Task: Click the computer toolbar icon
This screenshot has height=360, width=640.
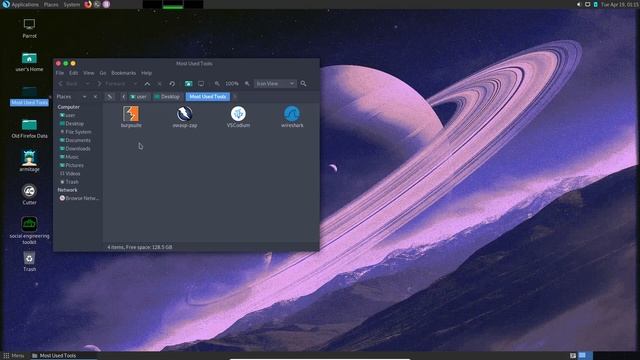Action: tap(201, 84)
